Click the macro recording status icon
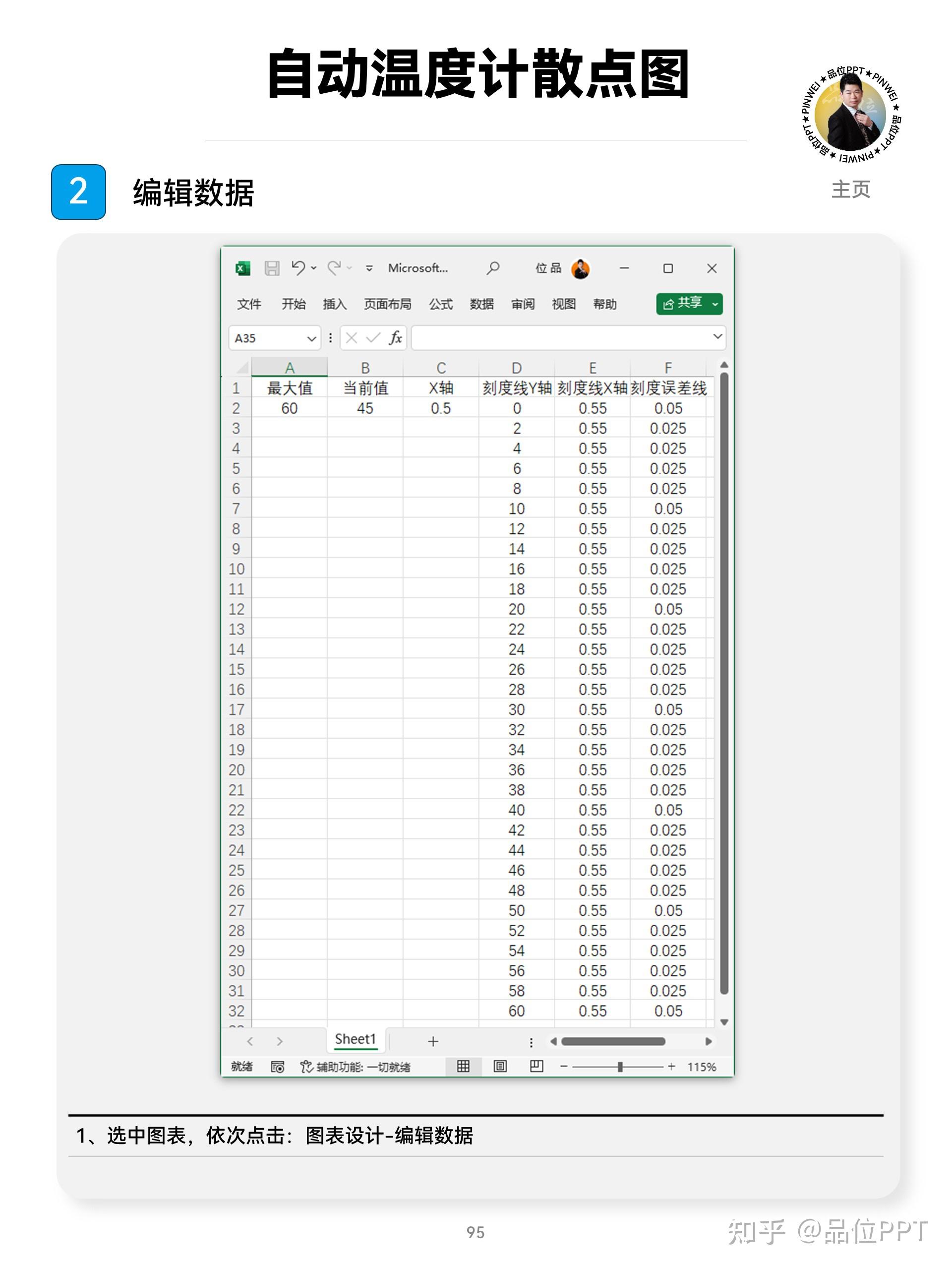 click(277, 1067)
